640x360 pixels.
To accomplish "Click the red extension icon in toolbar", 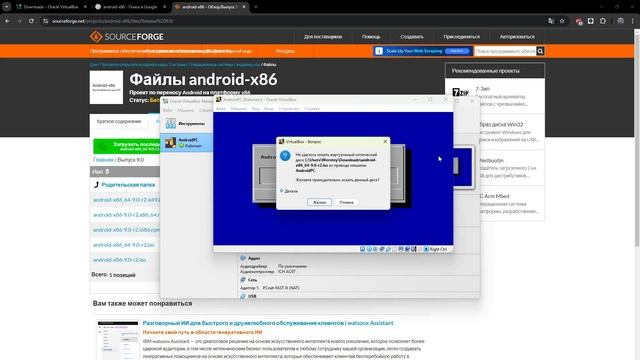I will click(579, 21).
